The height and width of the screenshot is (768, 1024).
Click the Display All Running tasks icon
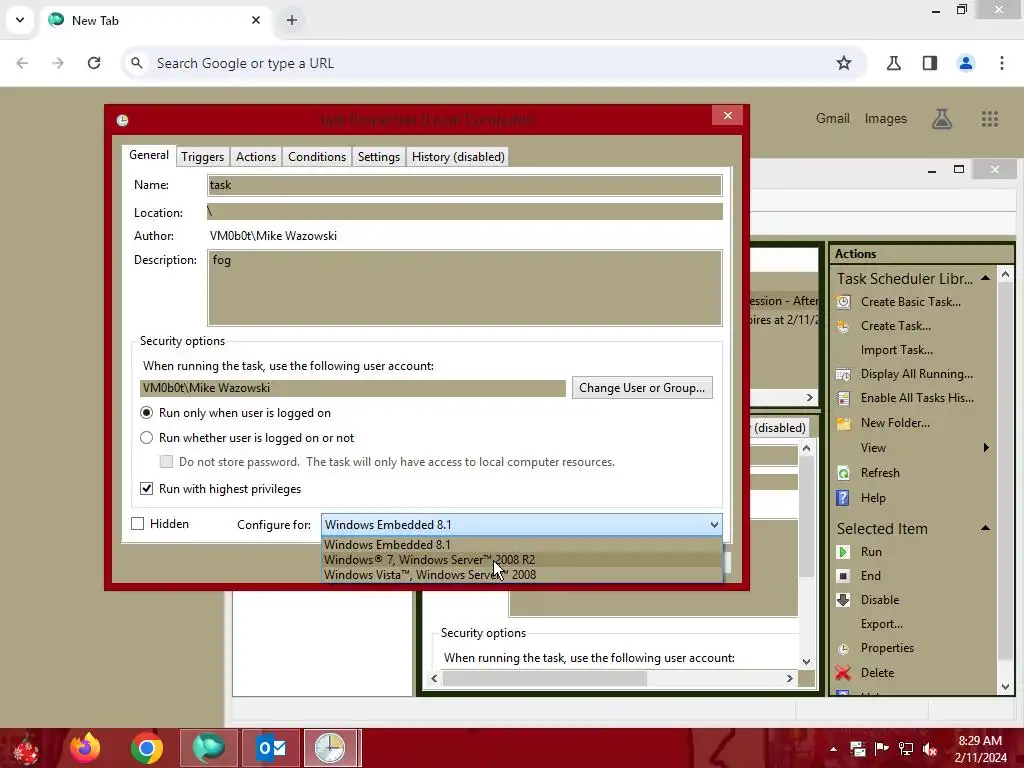(843, 374)
